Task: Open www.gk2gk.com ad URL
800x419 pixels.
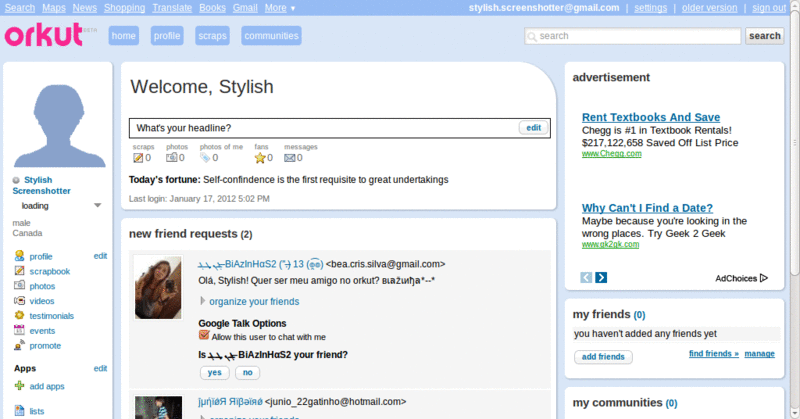Action: (610, 244)
